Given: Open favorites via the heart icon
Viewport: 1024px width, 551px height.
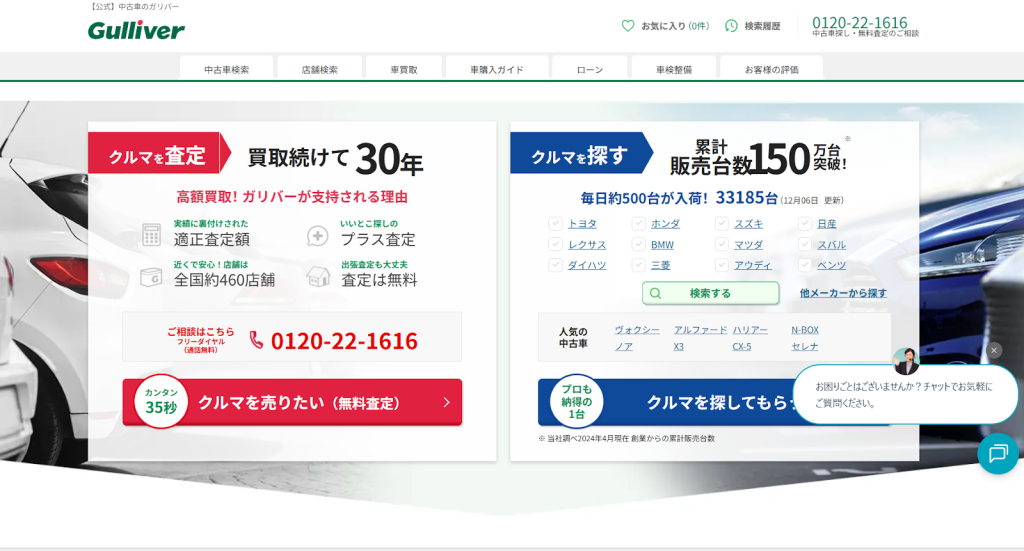Looking at the screenshot, I should tap(628, 26).
